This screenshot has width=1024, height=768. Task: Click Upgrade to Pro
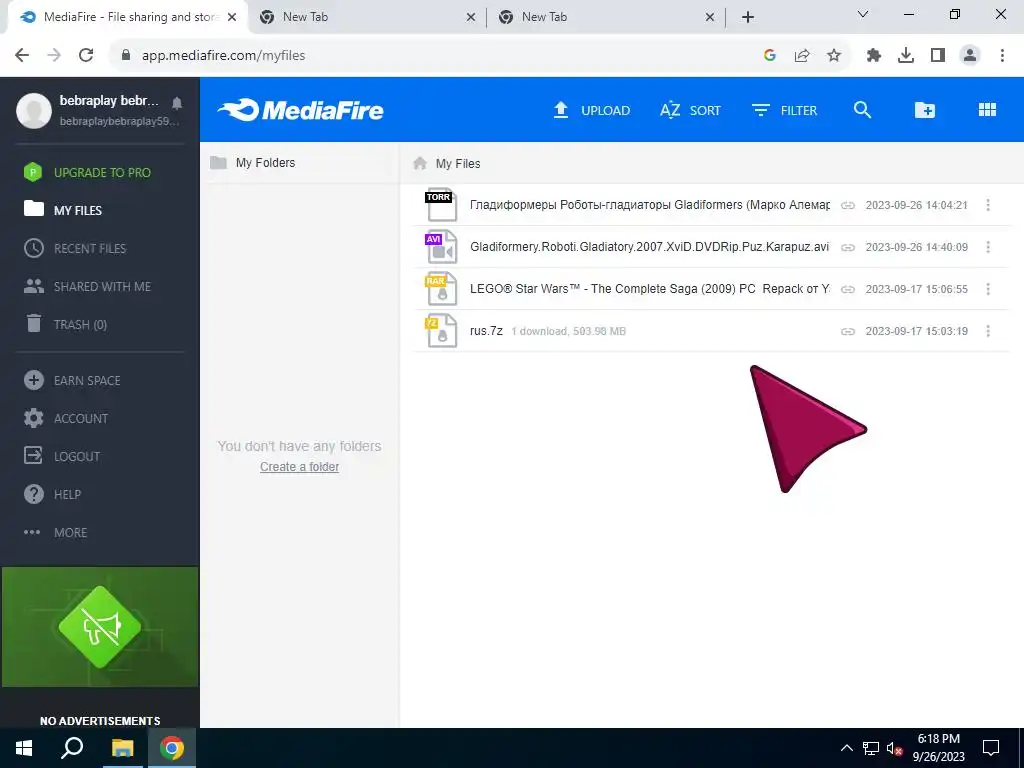[x=88, y=172]
